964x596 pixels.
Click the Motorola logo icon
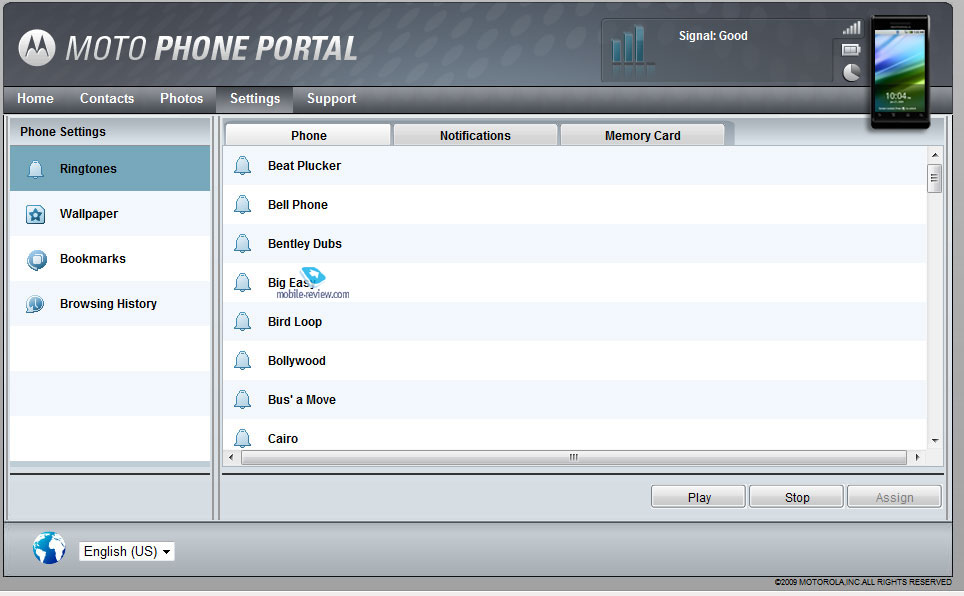(x=37, y=47)
